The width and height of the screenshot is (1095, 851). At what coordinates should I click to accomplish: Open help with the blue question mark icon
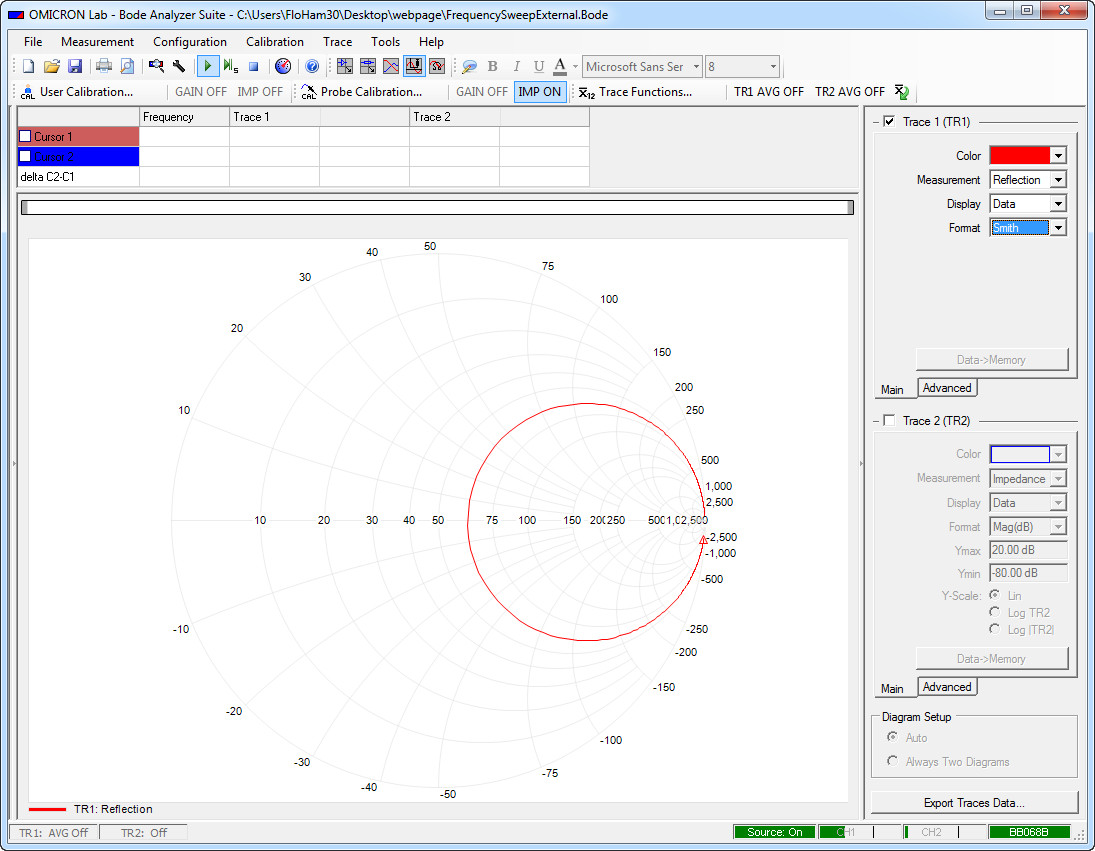coord(312,66)
